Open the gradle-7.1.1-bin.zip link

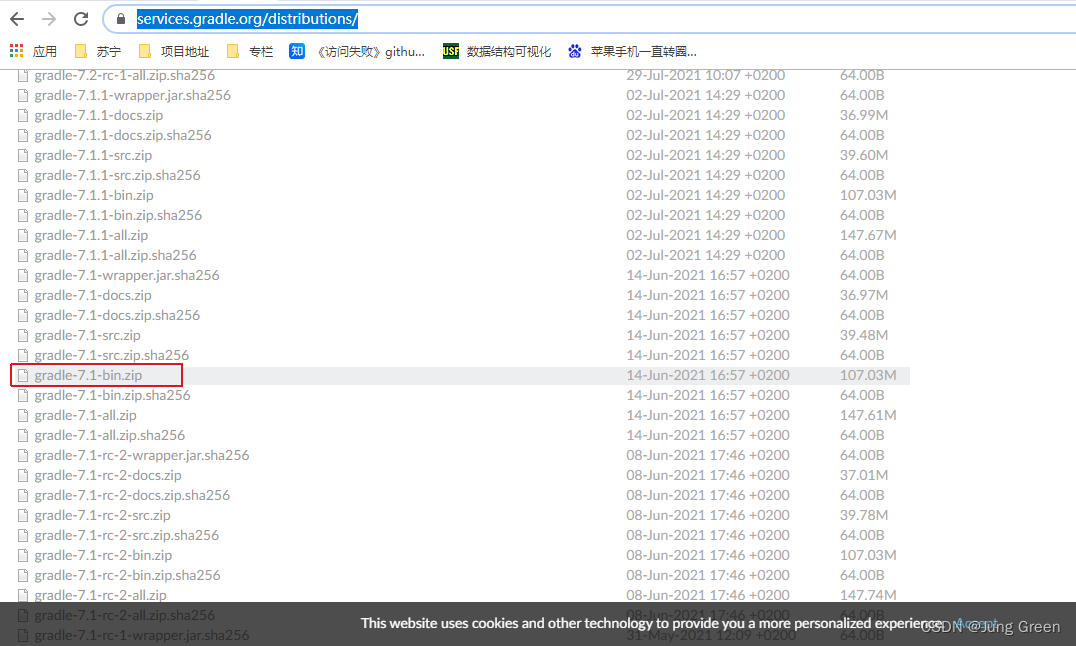94,195
